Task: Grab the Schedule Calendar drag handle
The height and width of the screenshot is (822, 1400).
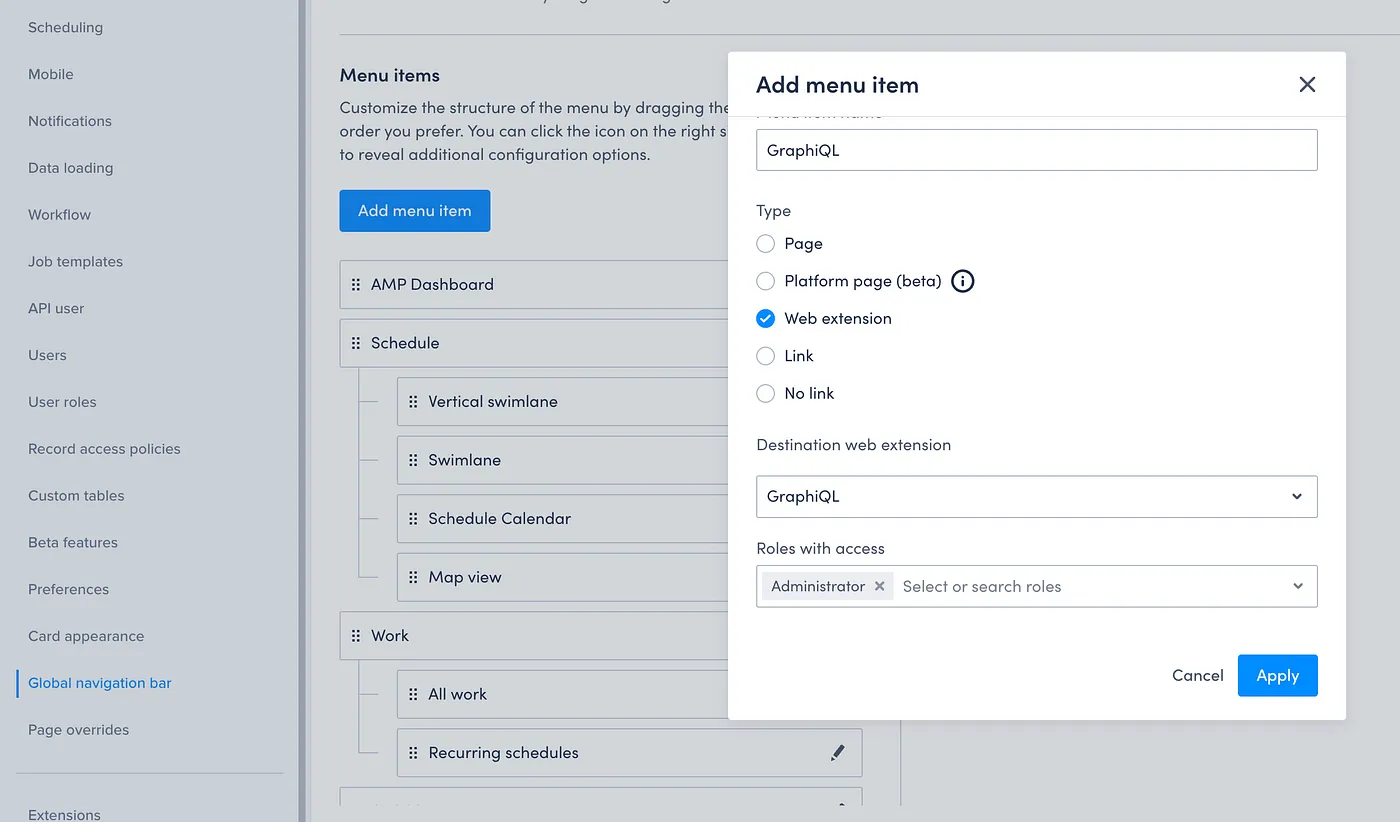Action: [x=413, y=519]
